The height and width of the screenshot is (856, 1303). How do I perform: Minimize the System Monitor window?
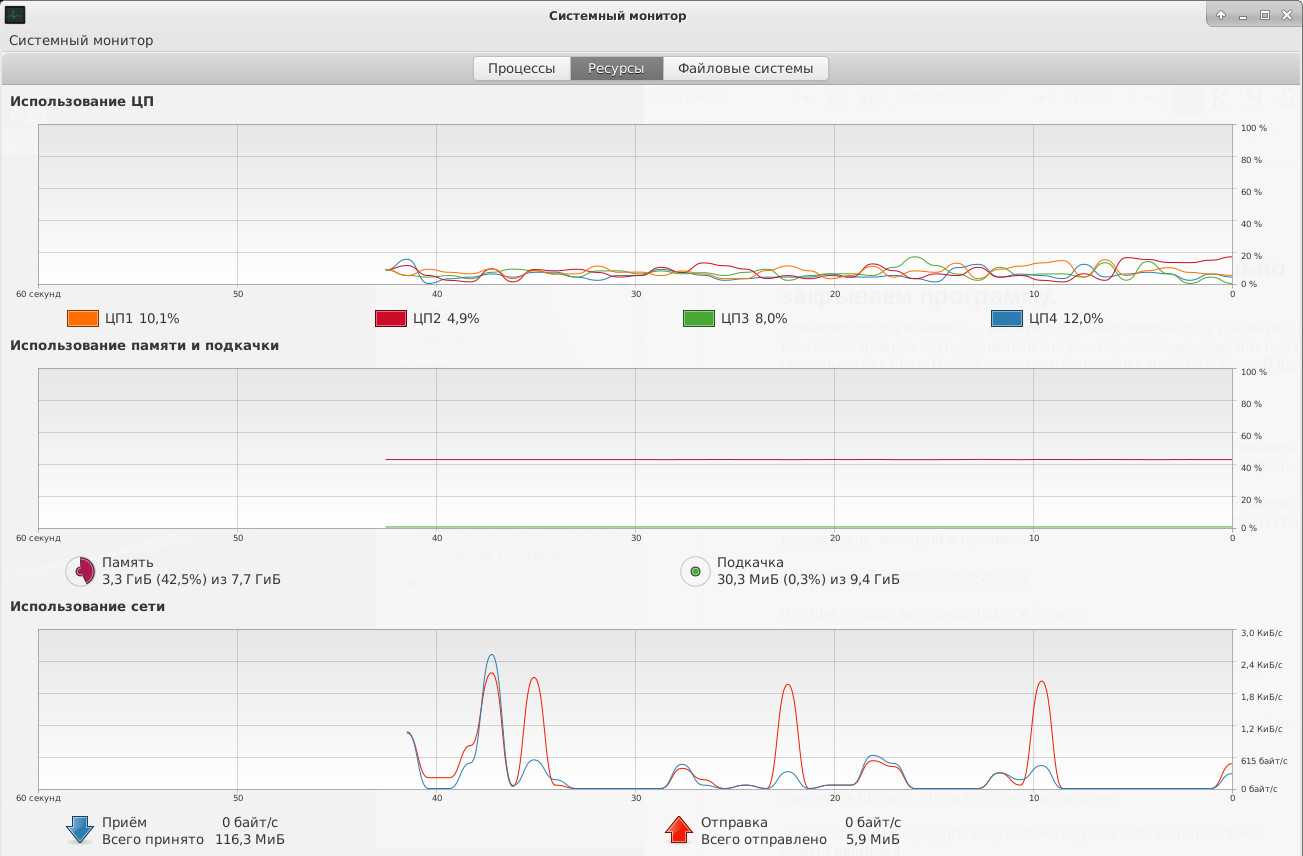tap(1243, 15)
